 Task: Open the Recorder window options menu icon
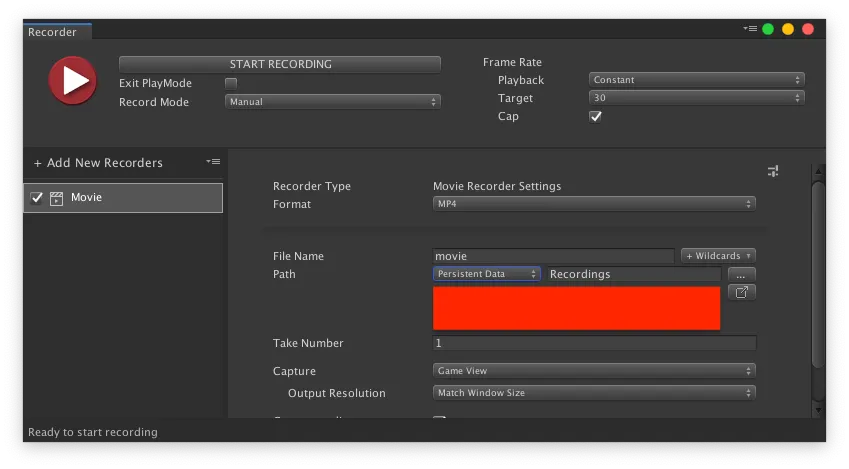tap(750, 29)
